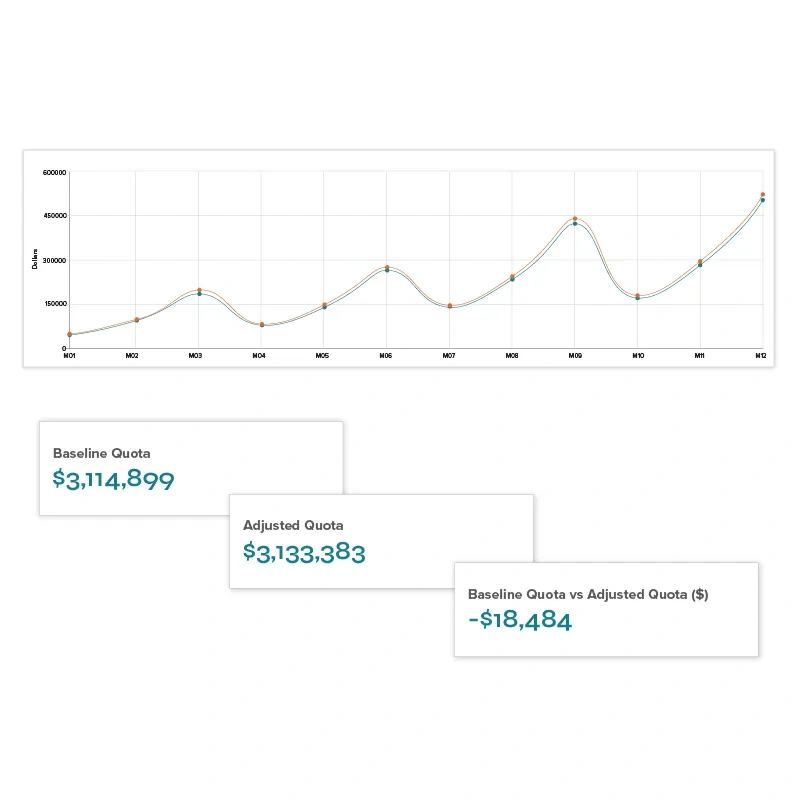Click the teal data point at M12

762,200
